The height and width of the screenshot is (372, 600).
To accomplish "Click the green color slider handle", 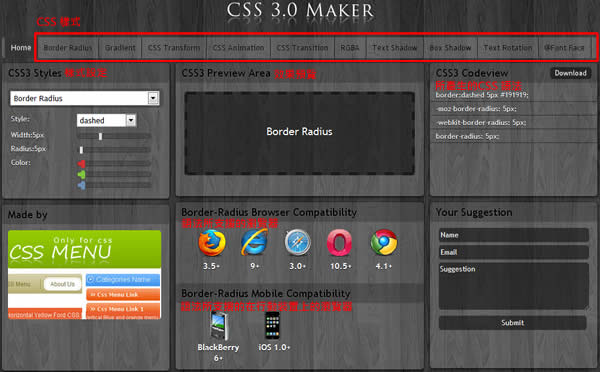I will point(82,175).
